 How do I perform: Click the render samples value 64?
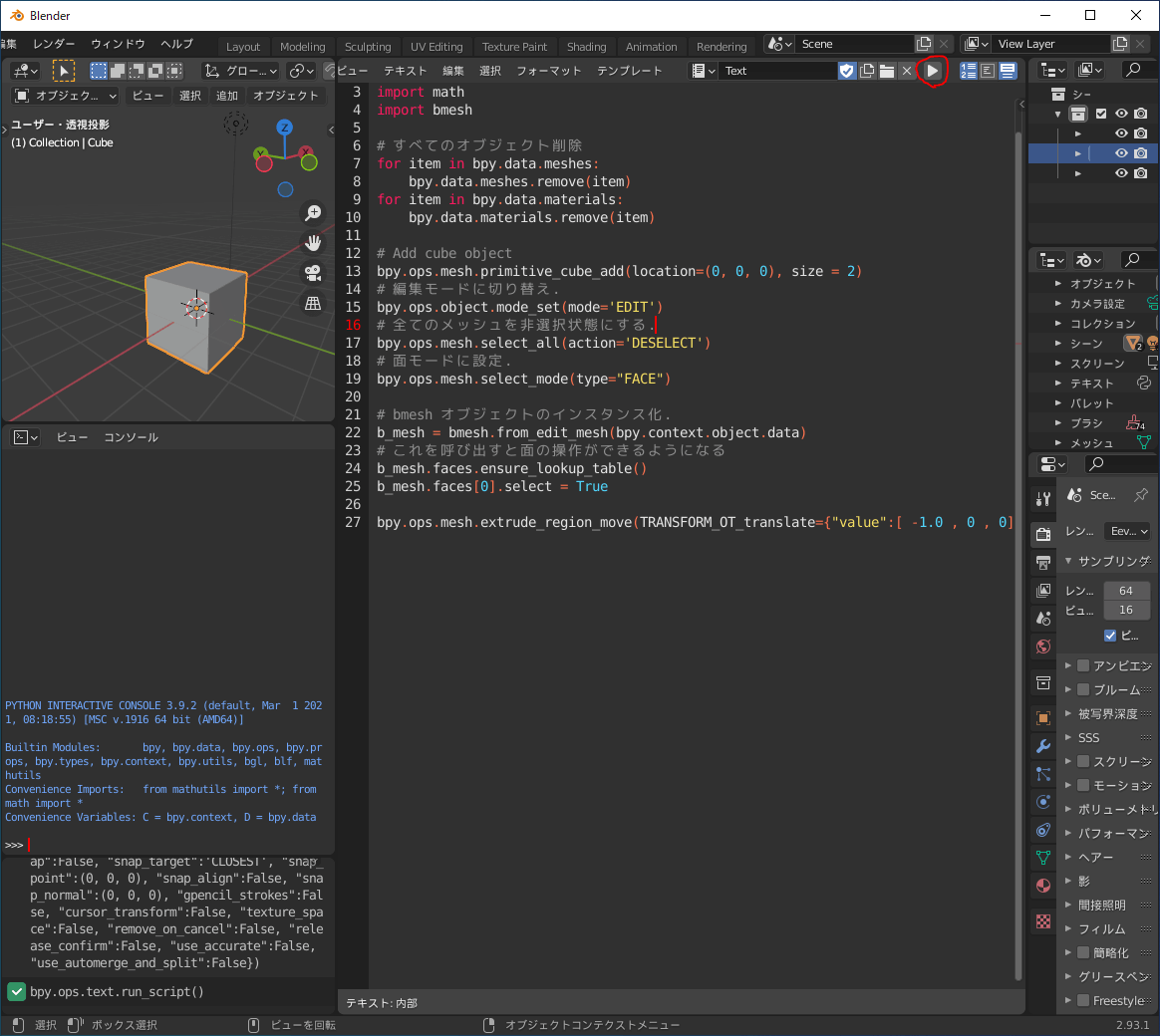point(1126,591)
